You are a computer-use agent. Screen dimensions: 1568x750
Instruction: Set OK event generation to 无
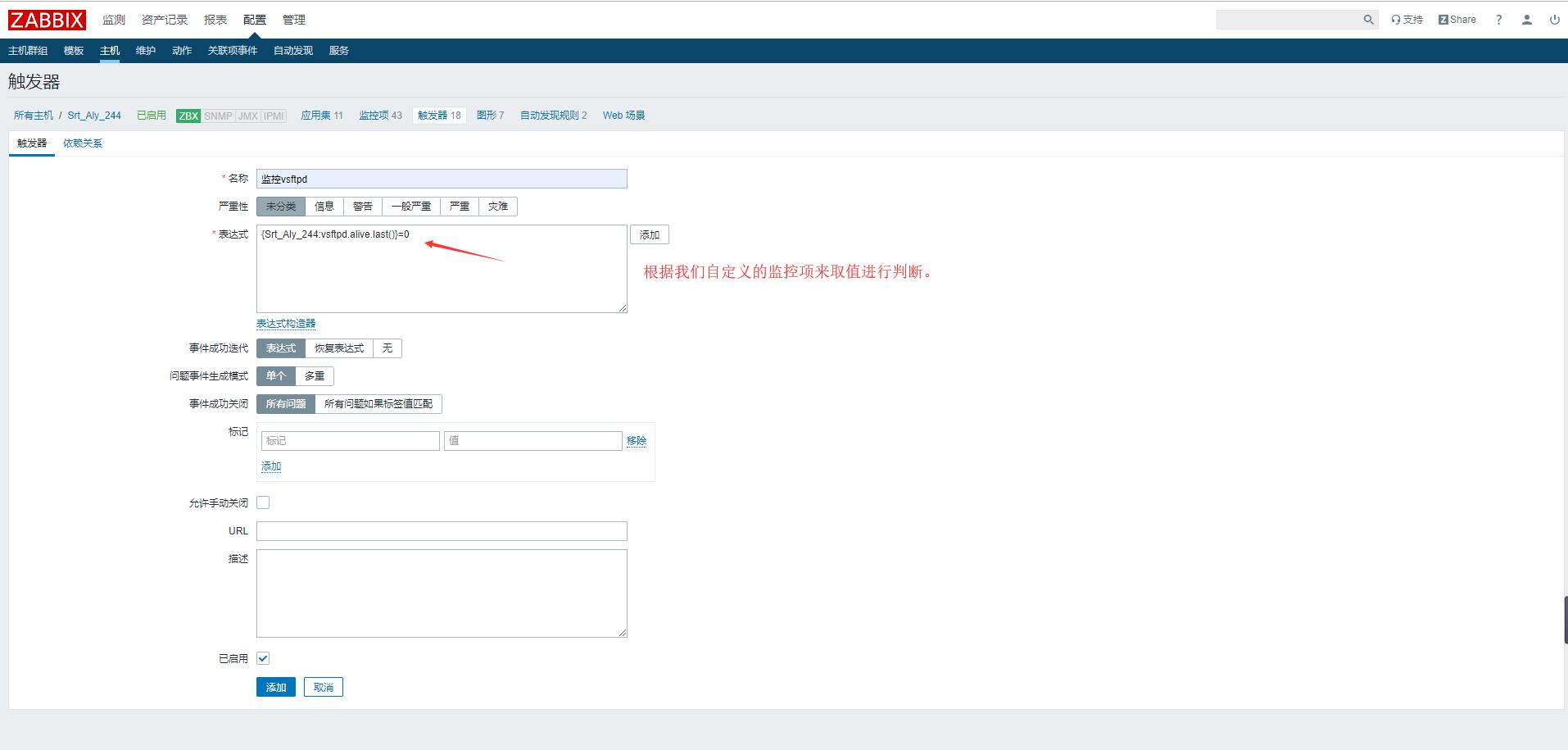point(387,348)
